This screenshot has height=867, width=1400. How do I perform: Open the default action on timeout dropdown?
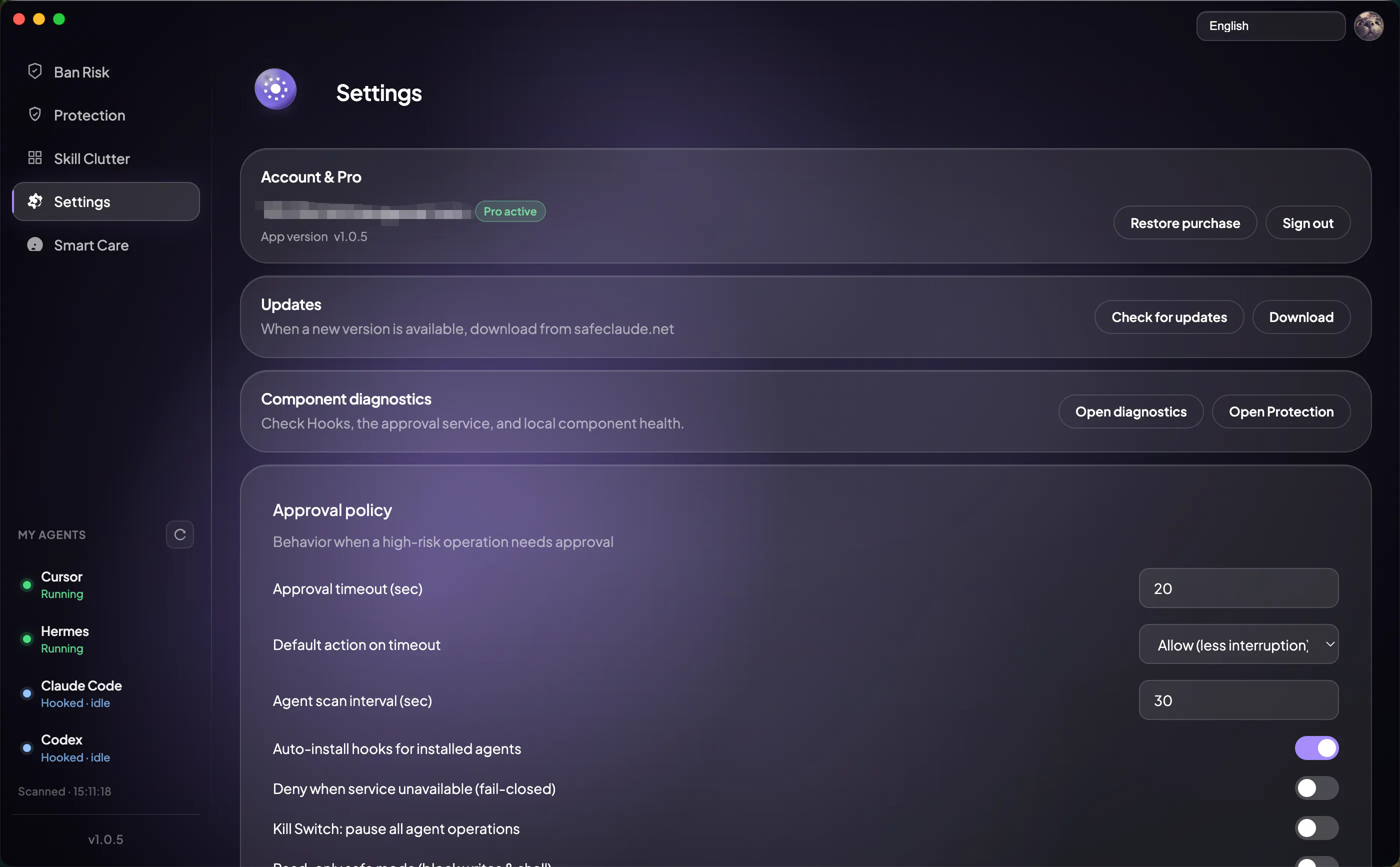tap(1238, 644)
